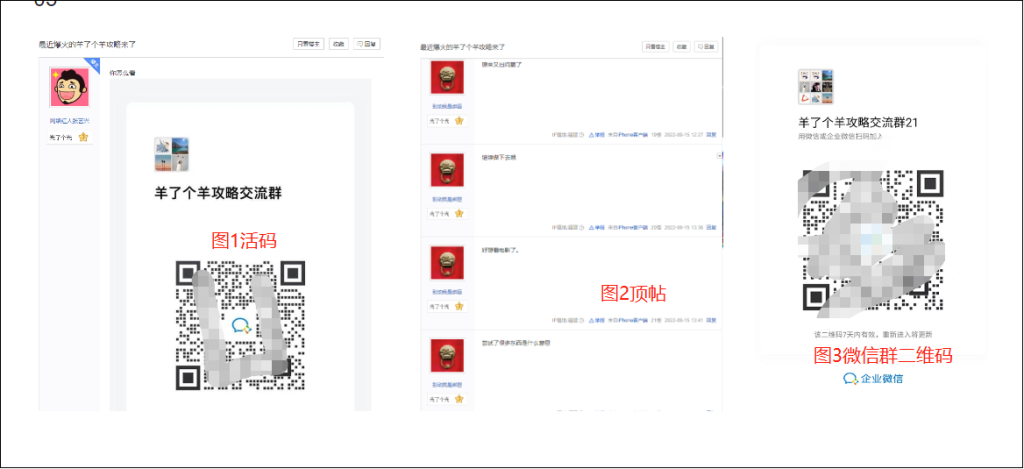Open the door-knocker avatar on the 21楼 post

click(x=447, y=263)
